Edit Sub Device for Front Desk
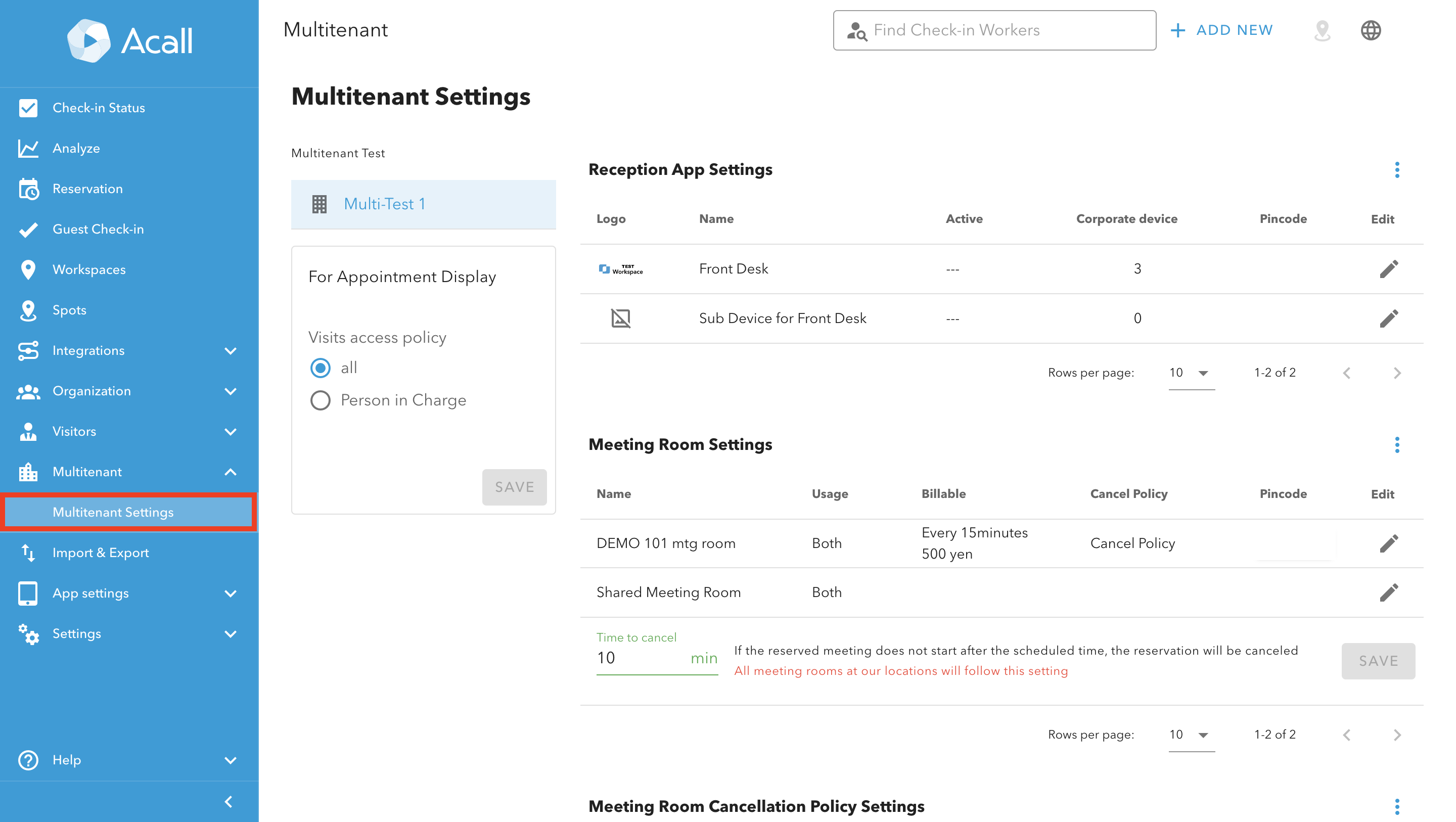1456x822 pixels. 1389,318
